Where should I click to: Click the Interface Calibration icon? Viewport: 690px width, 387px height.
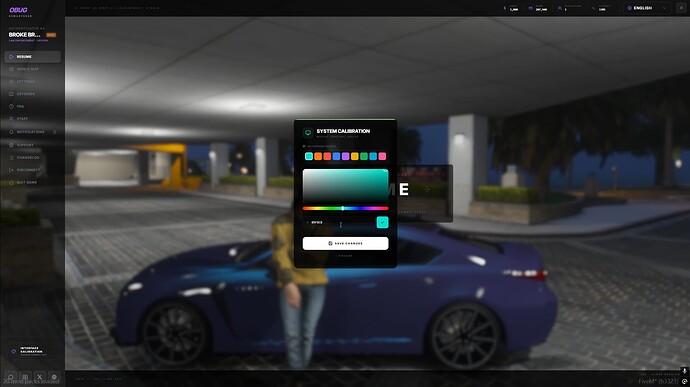[x=14, y=351]
